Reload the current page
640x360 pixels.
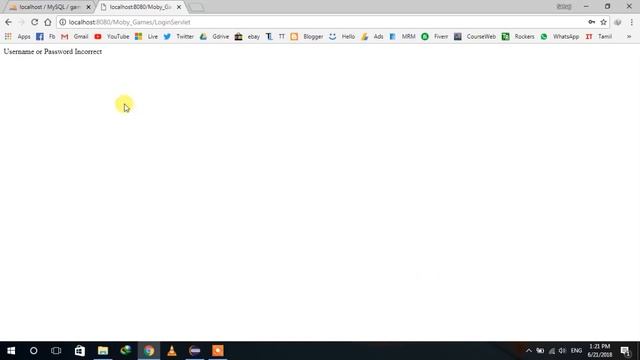pos(35,22)
